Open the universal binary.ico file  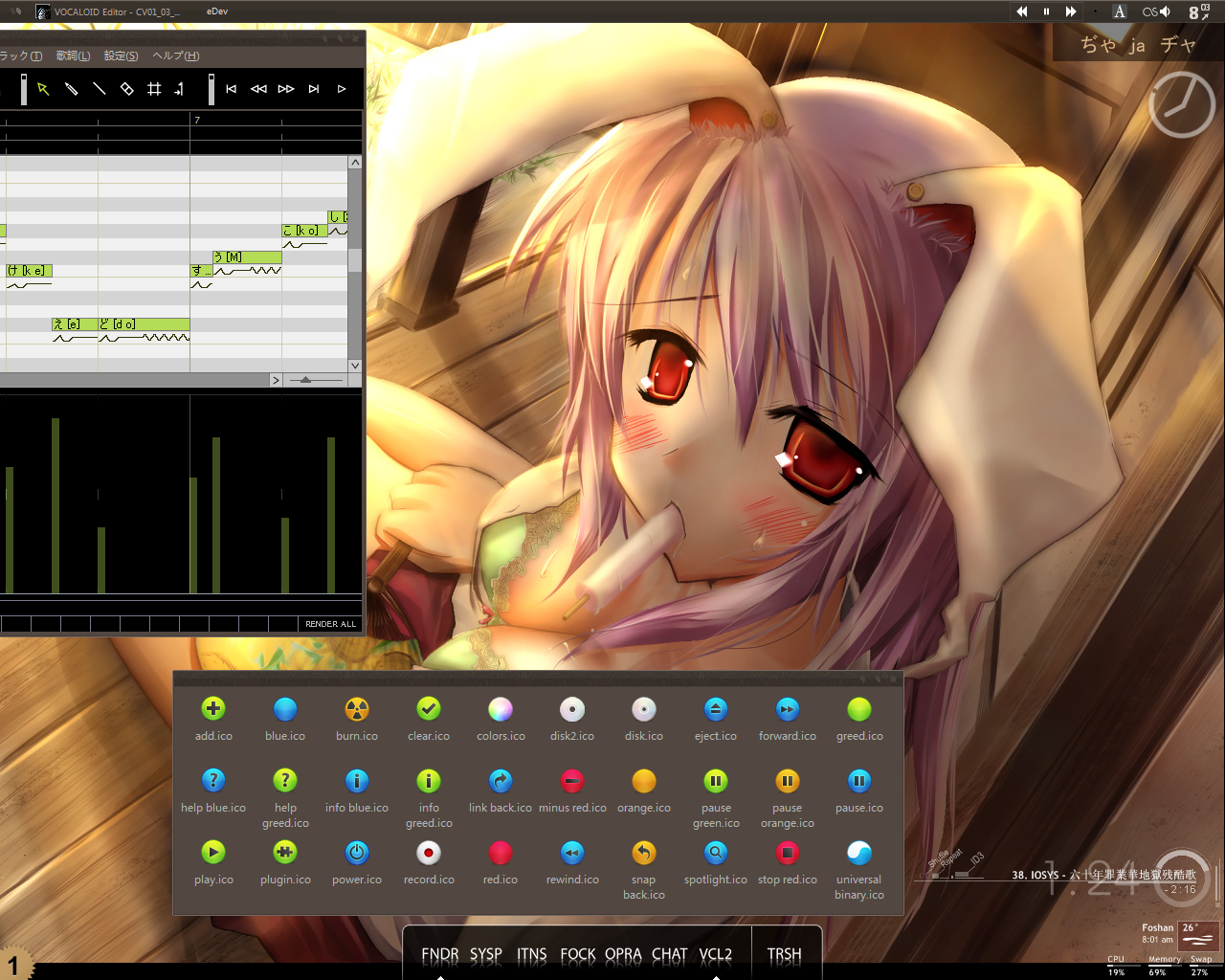pos(859,871)
